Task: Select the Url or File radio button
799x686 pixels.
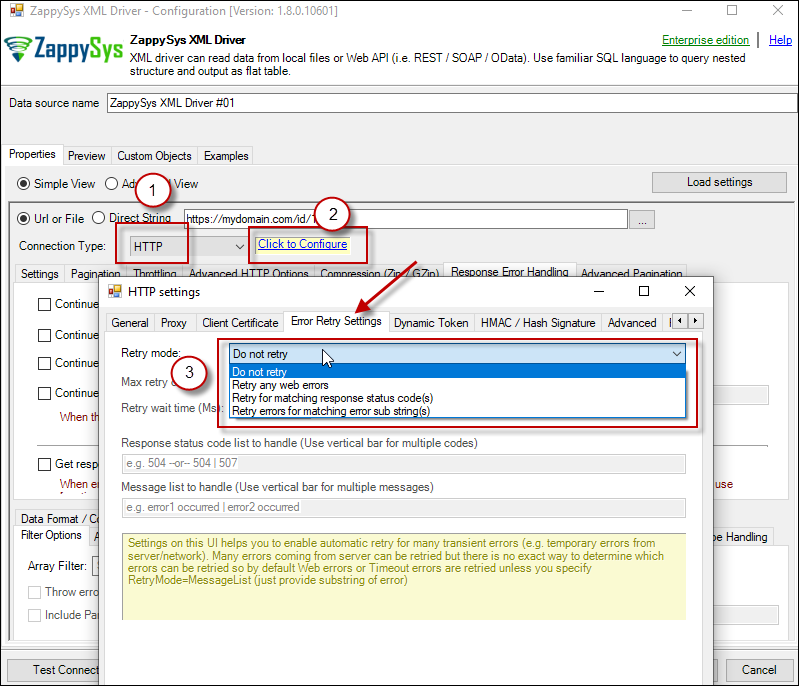Action: [x=25, y=218]
